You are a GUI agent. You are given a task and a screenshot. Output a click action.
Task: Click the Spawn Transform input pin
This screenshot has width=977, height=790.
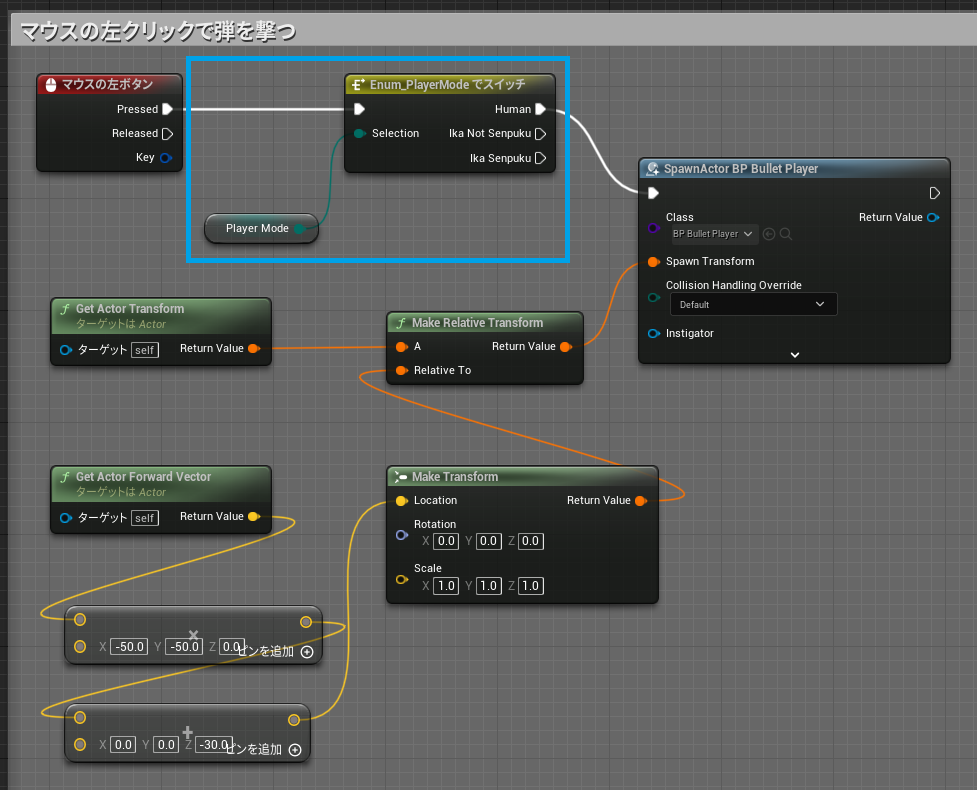pos(653,262)
